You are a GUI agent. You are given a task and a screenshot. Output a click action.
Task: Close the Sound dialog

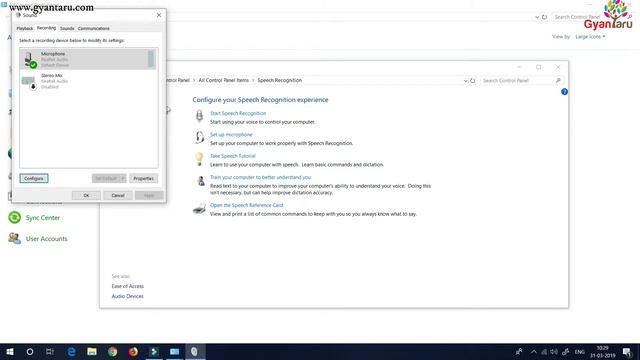[x=159, y=15]
